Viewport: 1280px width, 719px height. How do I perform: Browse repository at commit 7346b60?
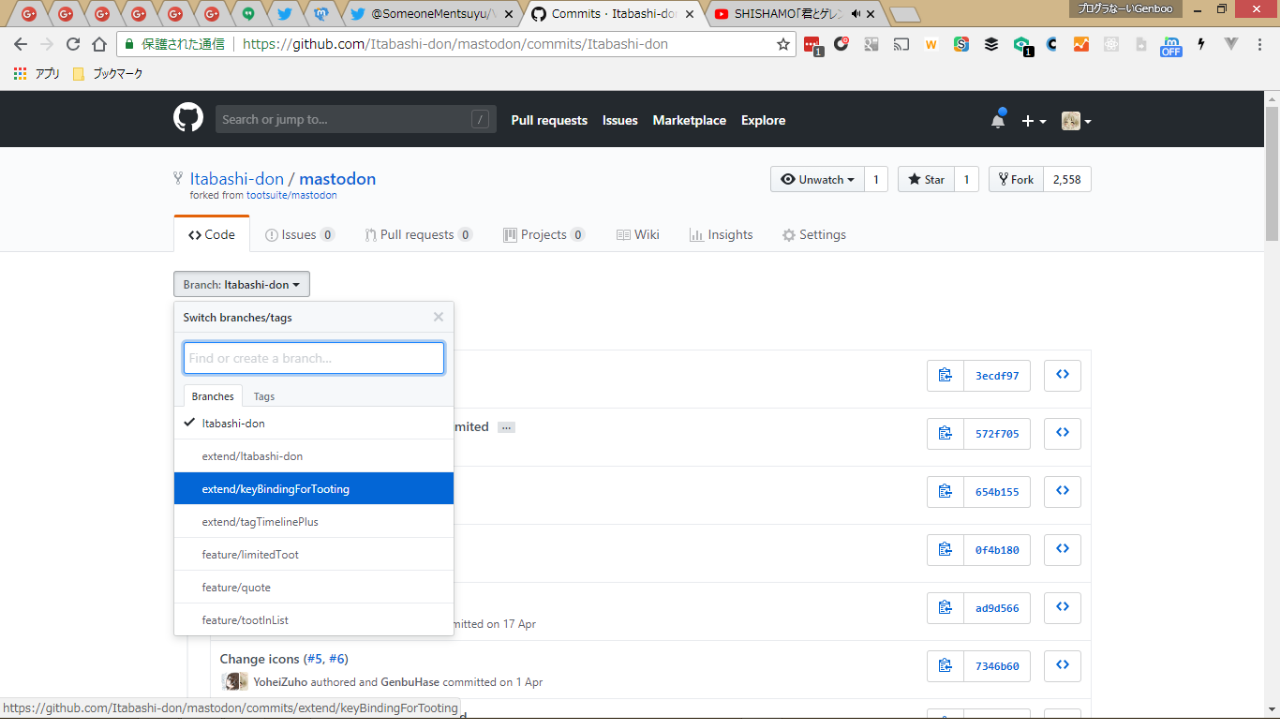(1062, 665)
